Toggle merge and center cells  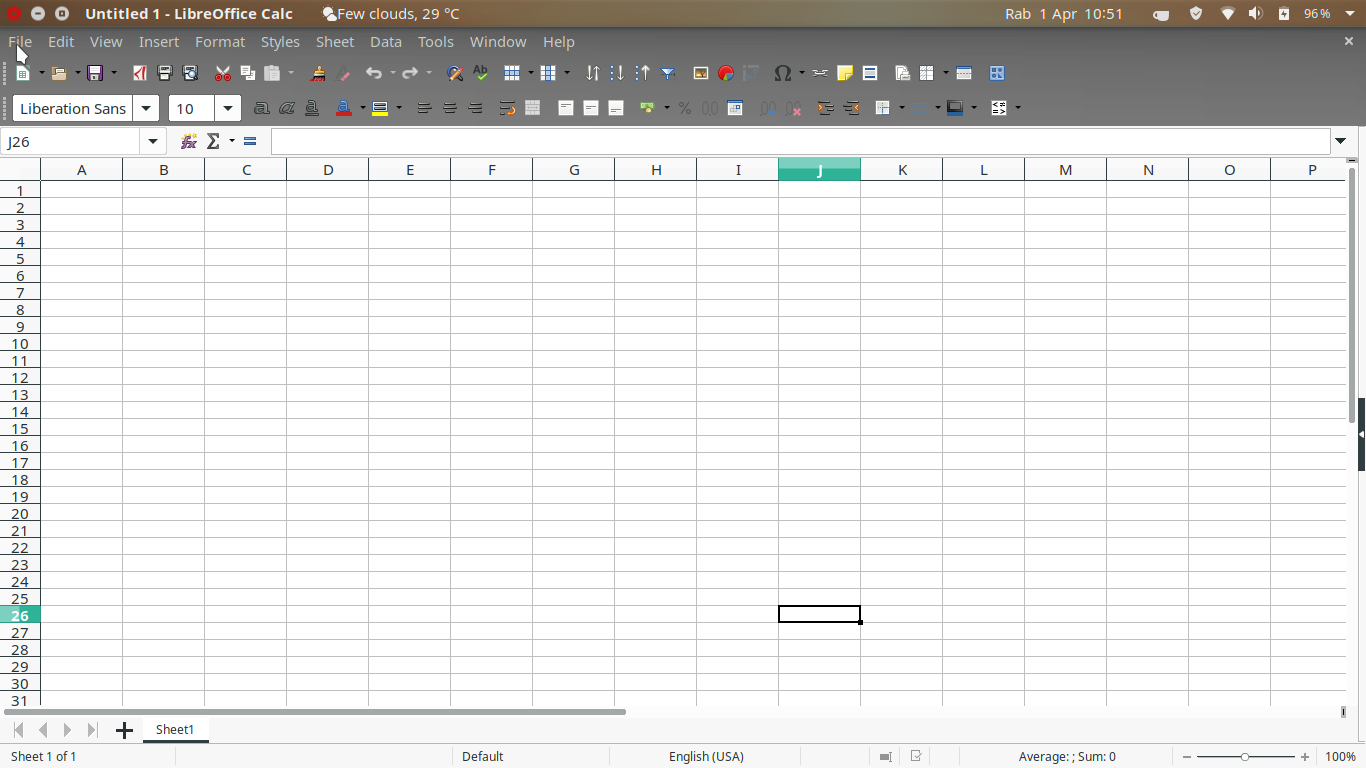coord(532,108)
